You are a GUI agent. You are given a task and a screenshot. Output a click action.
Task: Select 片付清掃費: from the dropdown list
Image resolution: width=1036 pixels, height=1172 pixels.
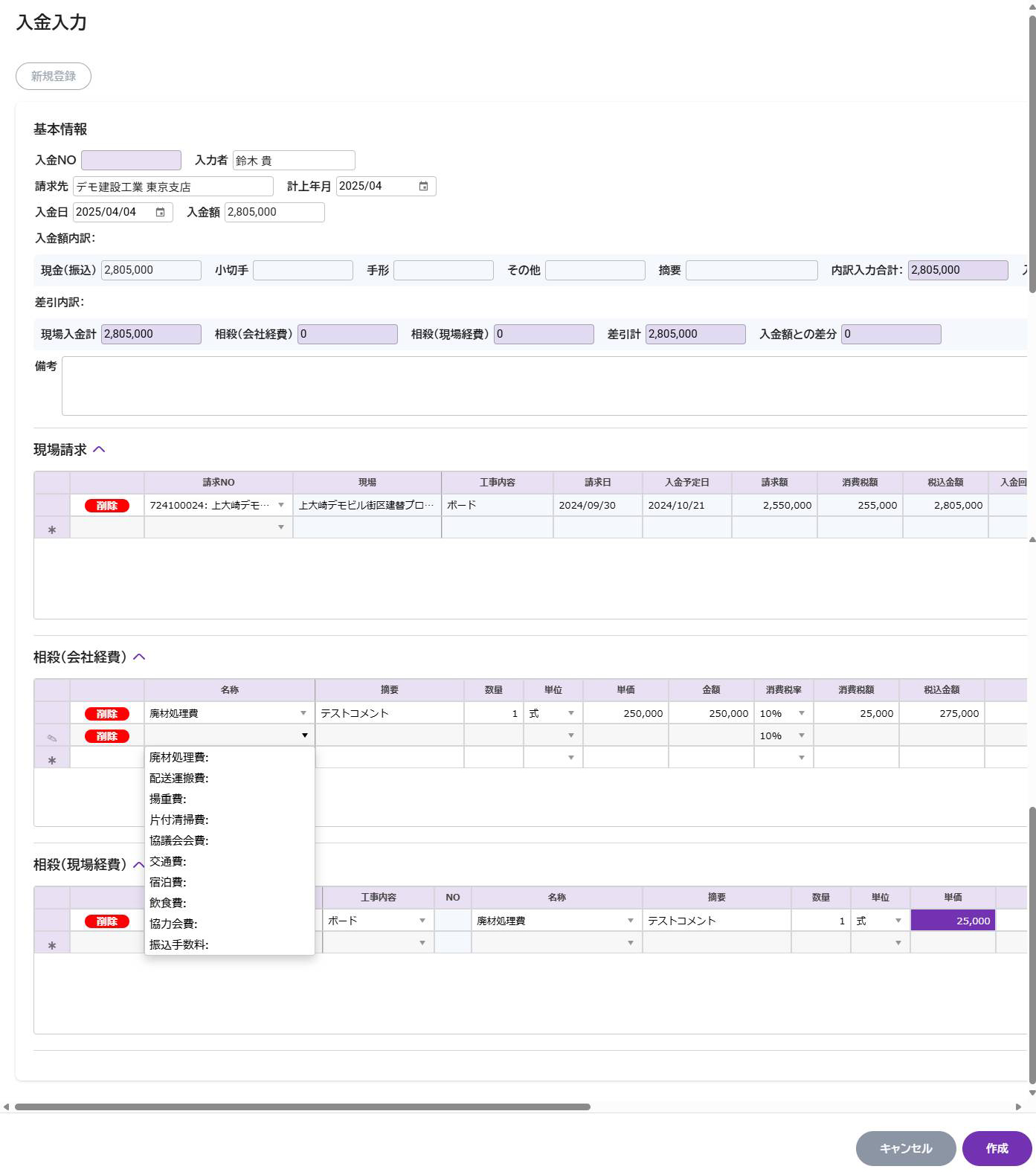point(230,820)
